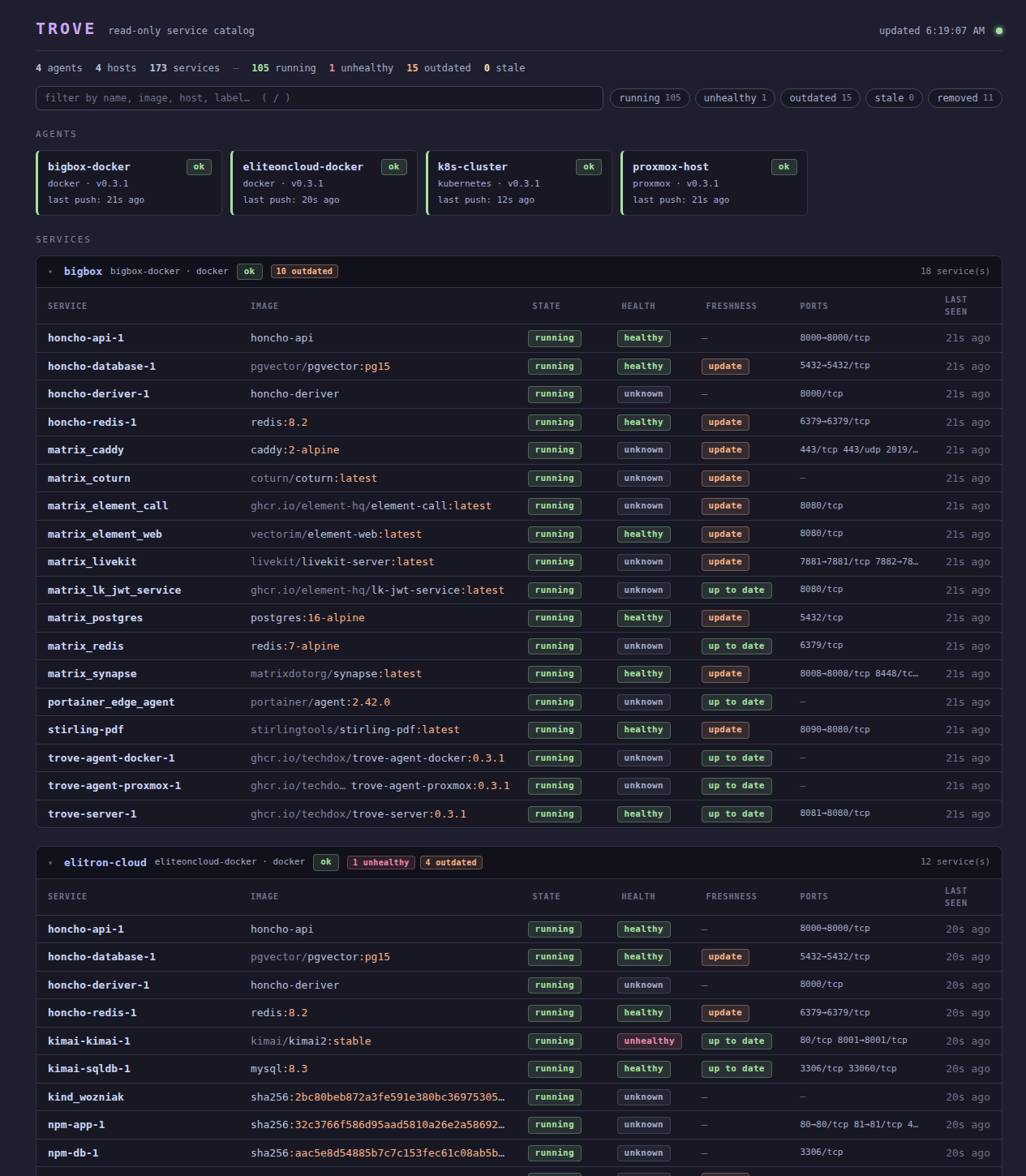Select the matrix_synapse service name
Viewport: 1026px width, 1176px height.
pyautogui.click(x=92, y=674)
